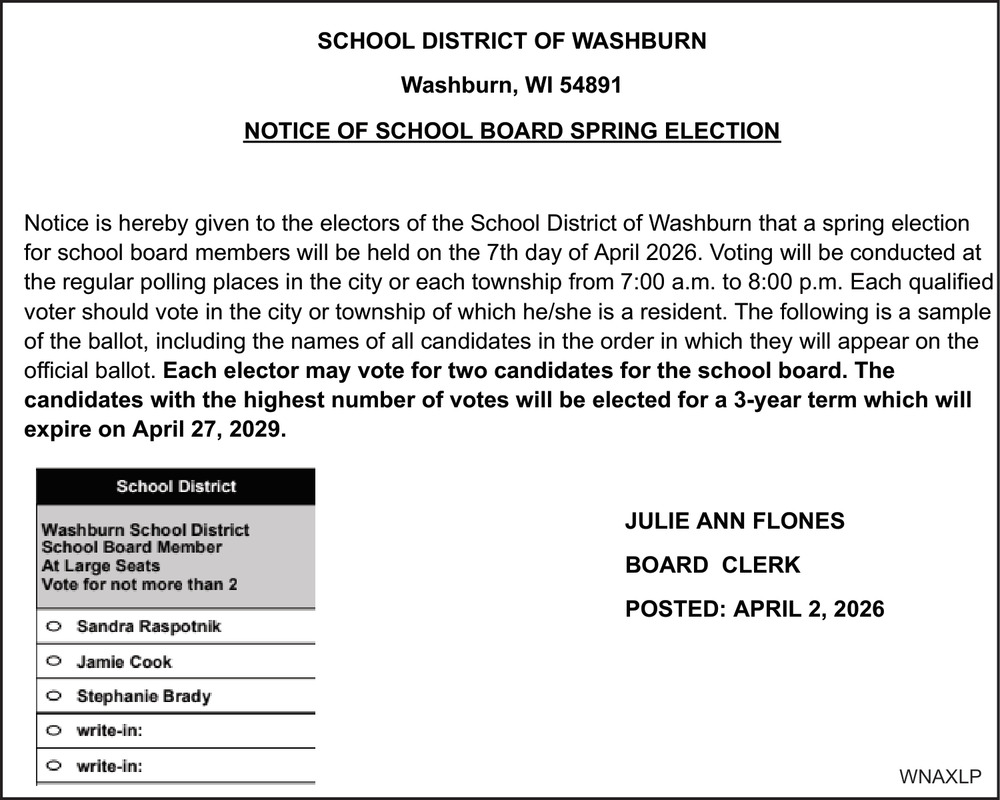
Task: Click the first write-in entry line
Action: click(228, 732)
